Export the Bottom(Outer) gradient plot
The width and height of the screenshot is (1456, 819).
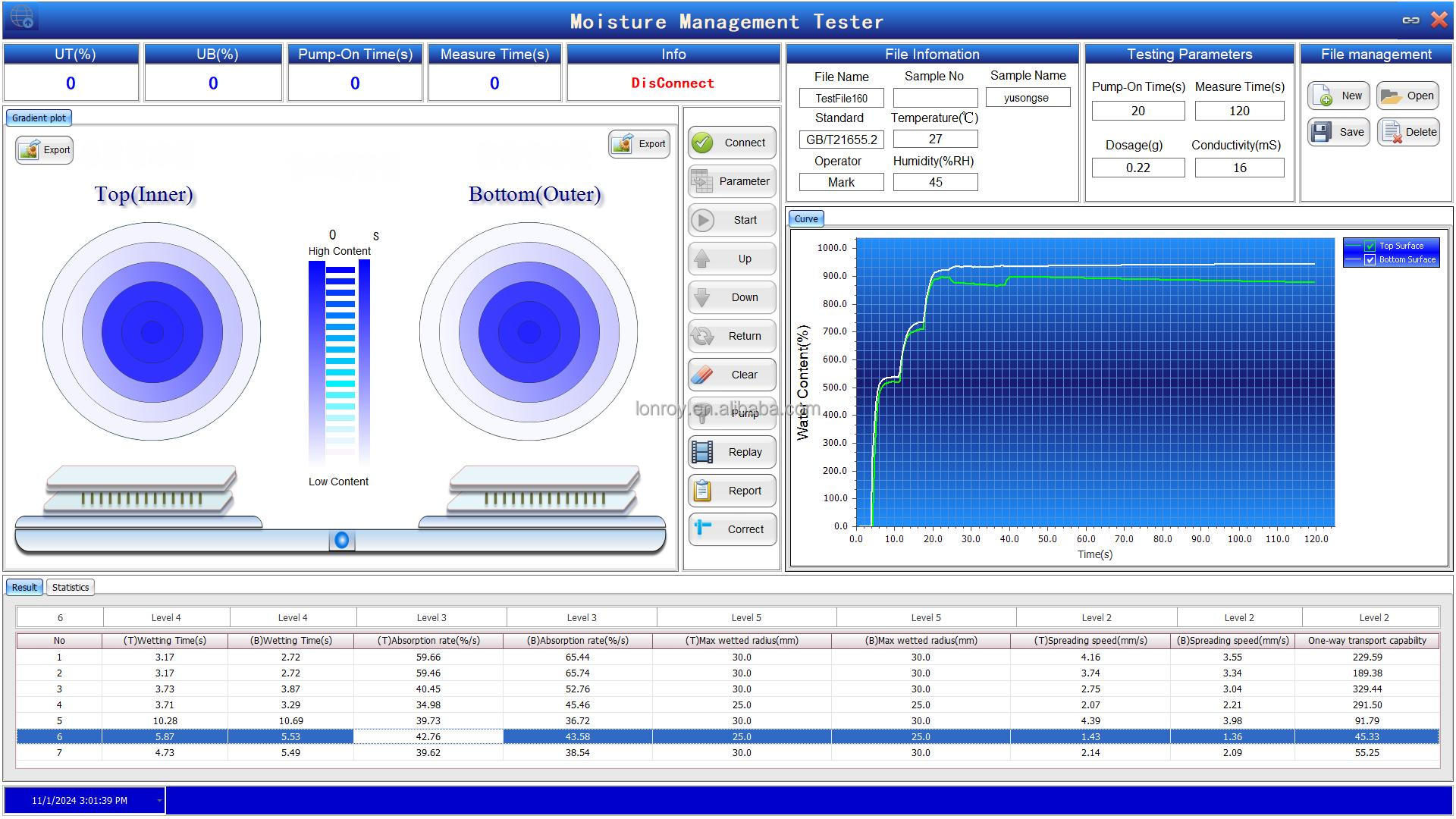click(x=639, y=144)
